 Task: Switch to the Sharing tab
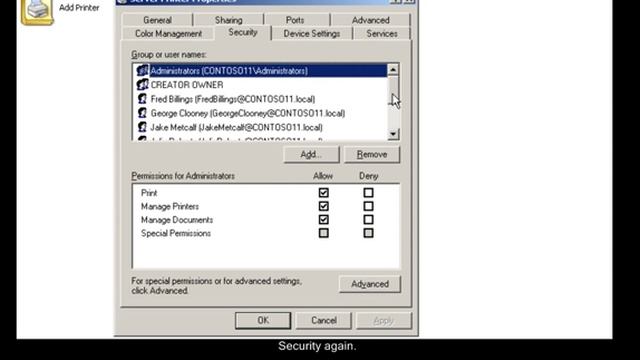(x=229, y=20)
